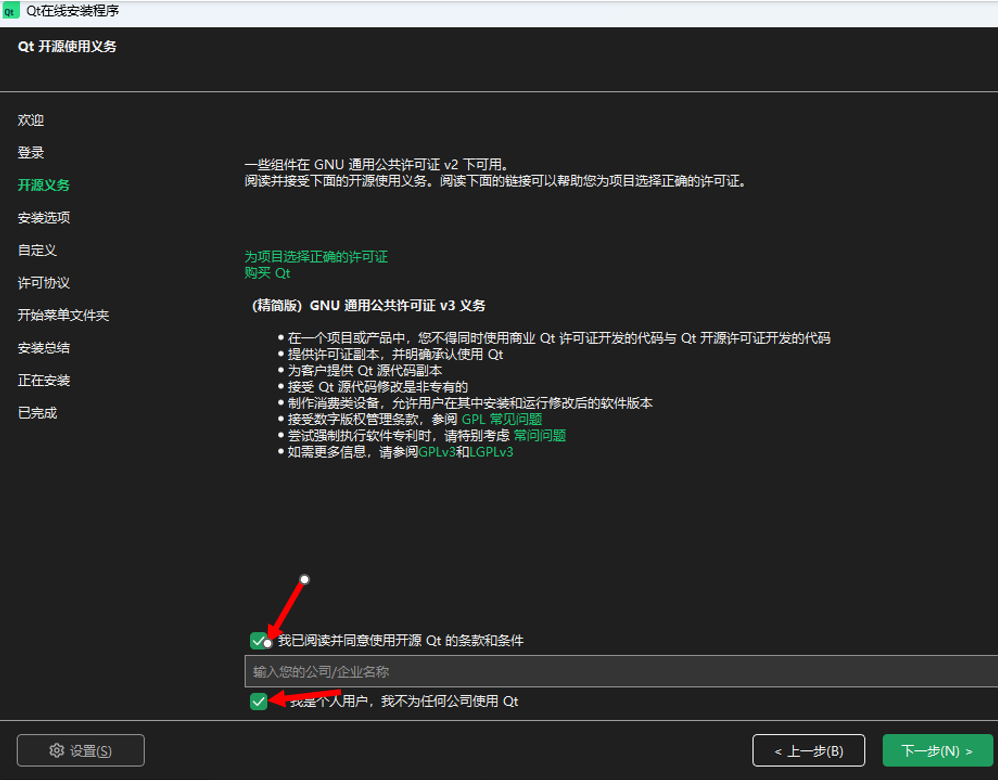Open the 为项目选择正确的许可证 link
998x780 pixels.
pos(316,257)
